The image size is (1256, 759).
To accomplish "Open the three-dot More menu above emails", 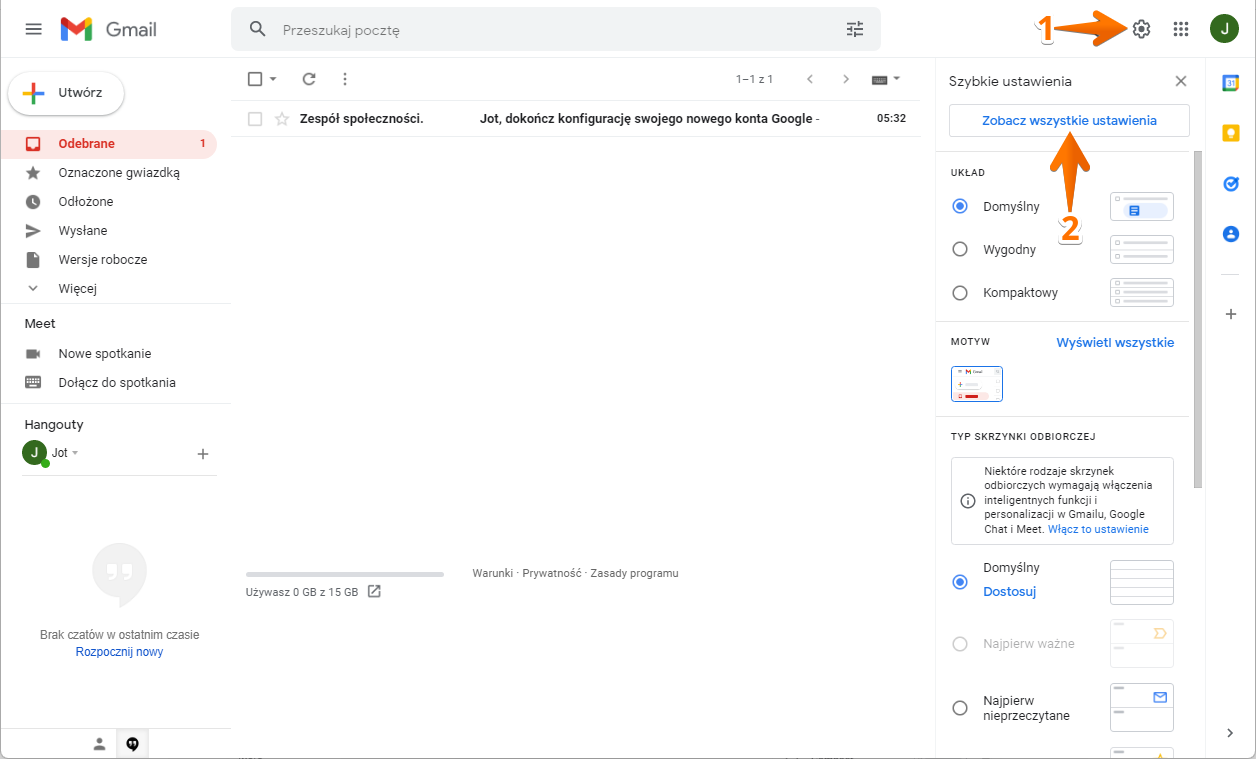I will click(x=345, y=78).
